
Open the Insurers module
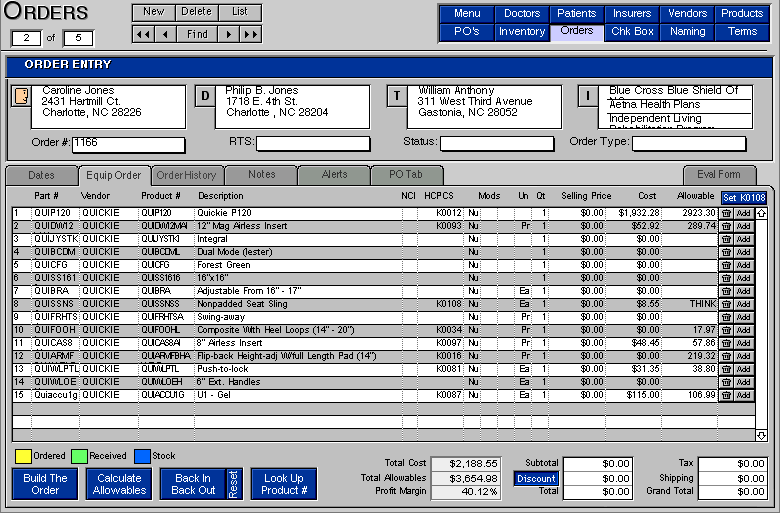tap(632, 13)
